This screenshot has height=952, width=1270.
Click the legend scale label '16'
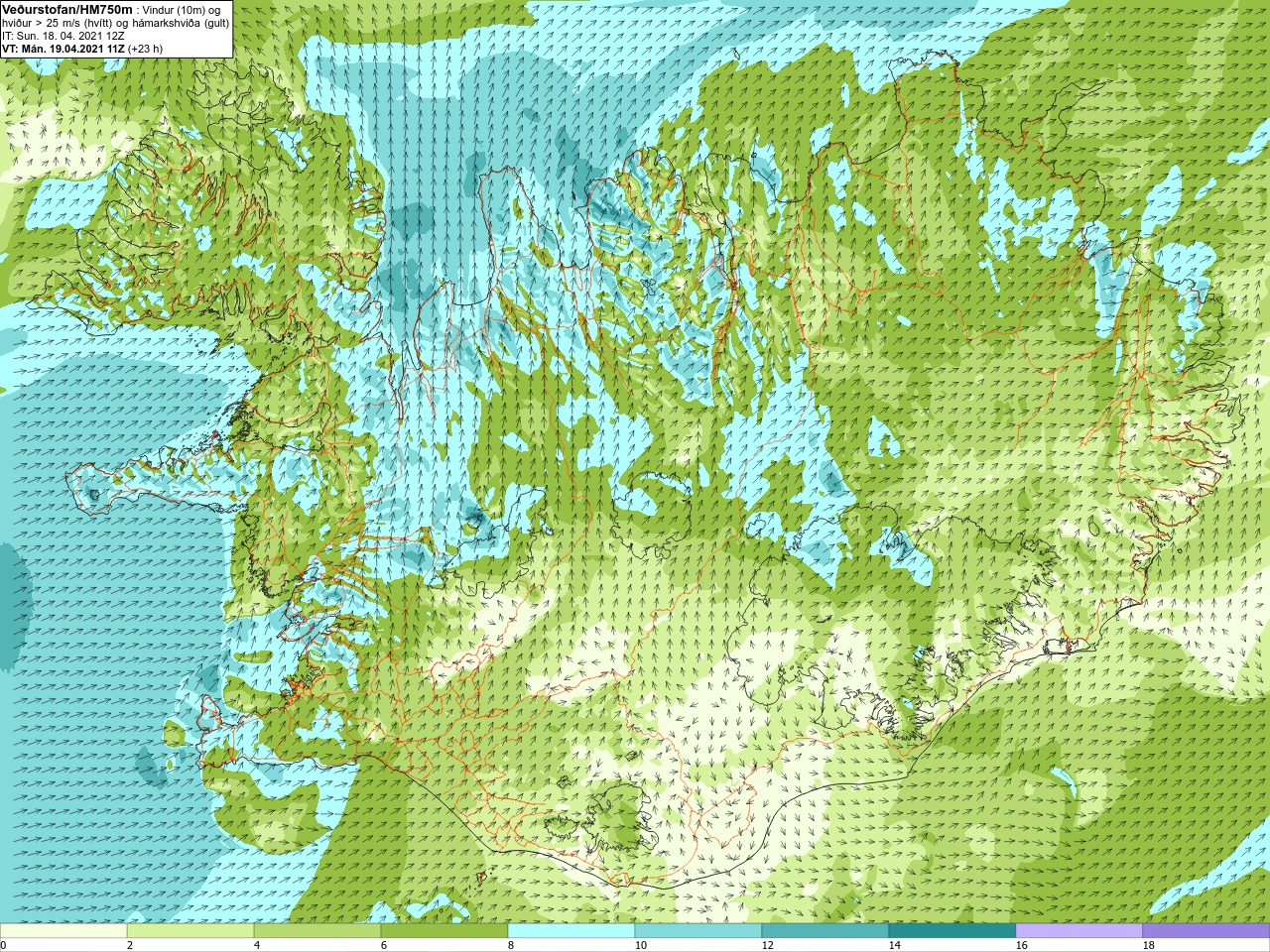1021,945
